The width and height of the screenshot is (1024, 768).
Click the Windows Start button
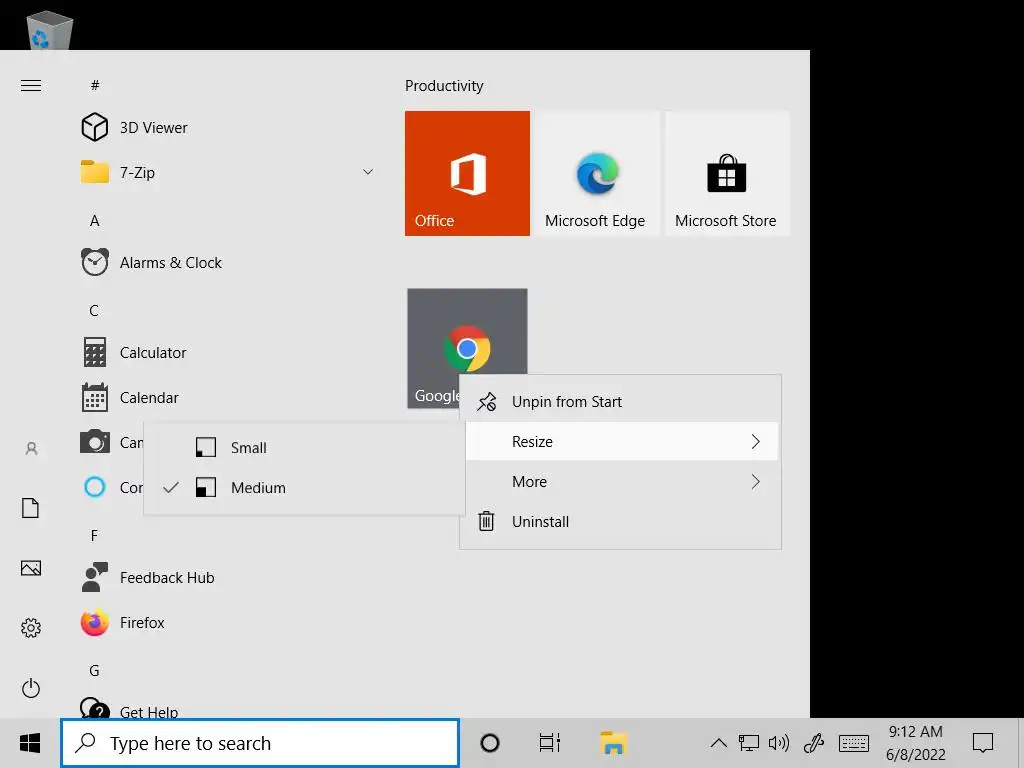click(30, 743)
